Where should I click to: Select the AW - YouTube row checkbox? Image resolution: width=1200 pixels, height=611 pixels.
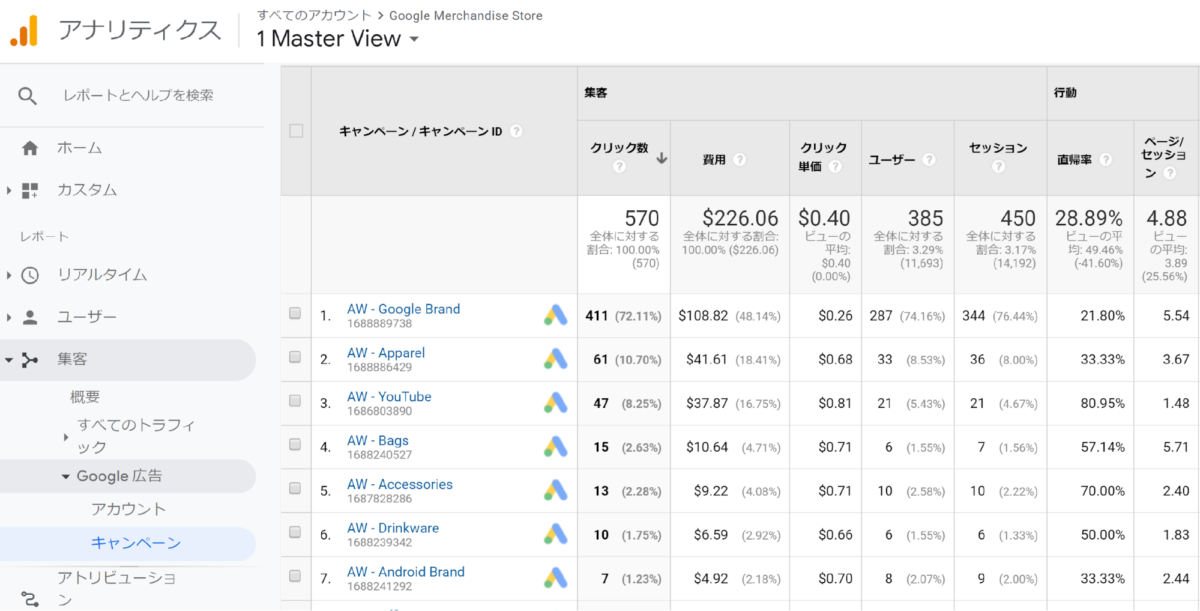click(295, 402)
